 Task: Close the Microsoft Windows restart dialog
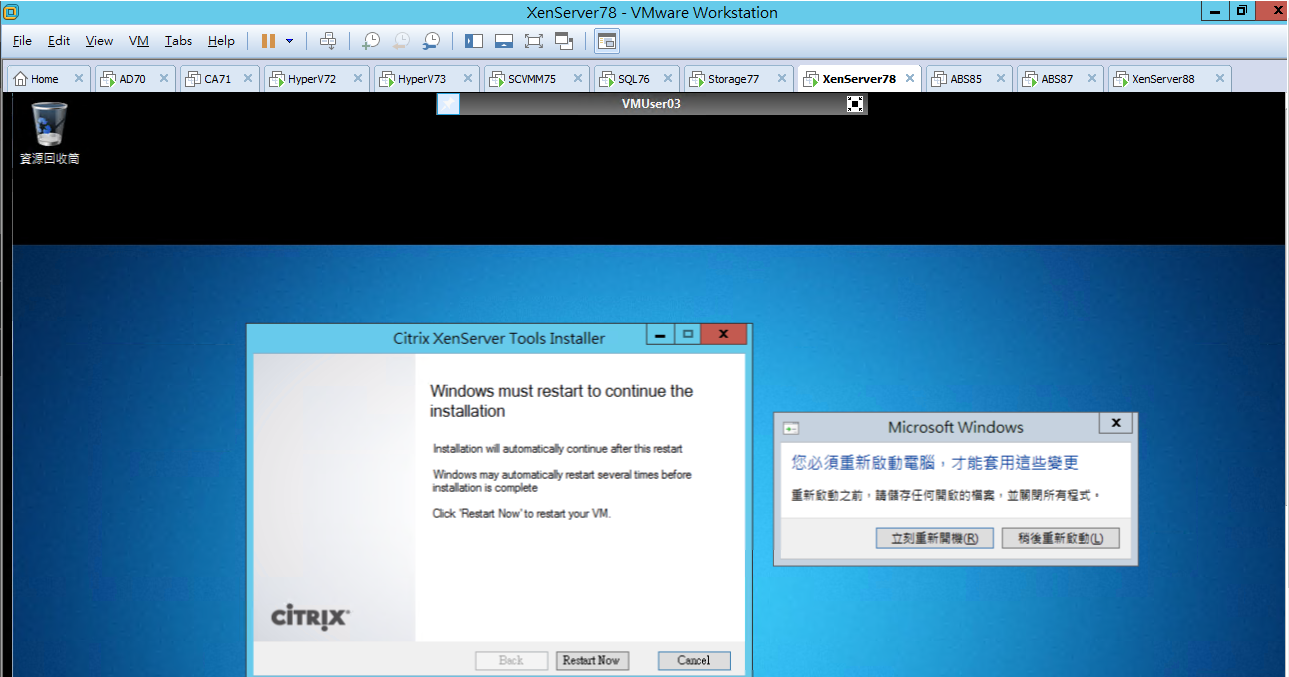pyautogui.click(x=1116, y=423)
